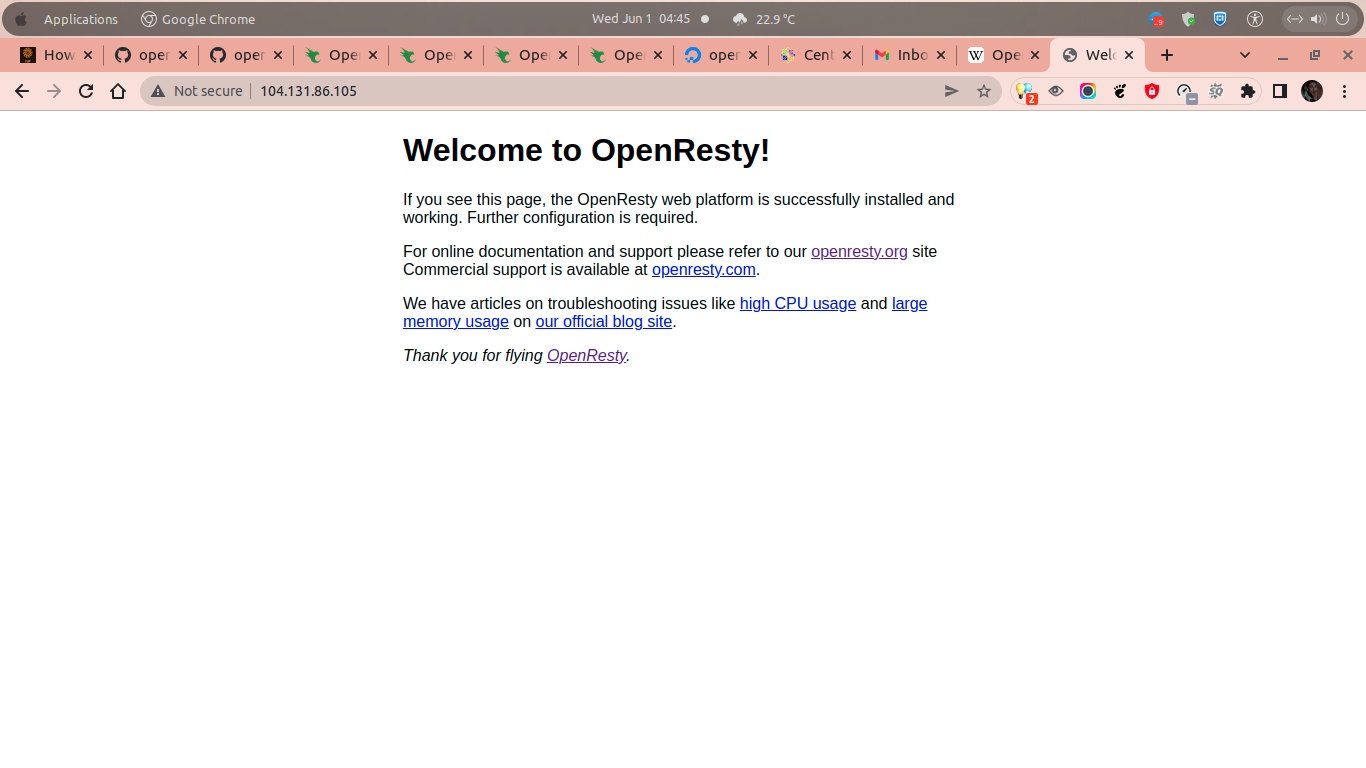The height and width of the screenshot is (768, 1366).
Task: Open the browser home page
Action: click(x=118, y=91)
